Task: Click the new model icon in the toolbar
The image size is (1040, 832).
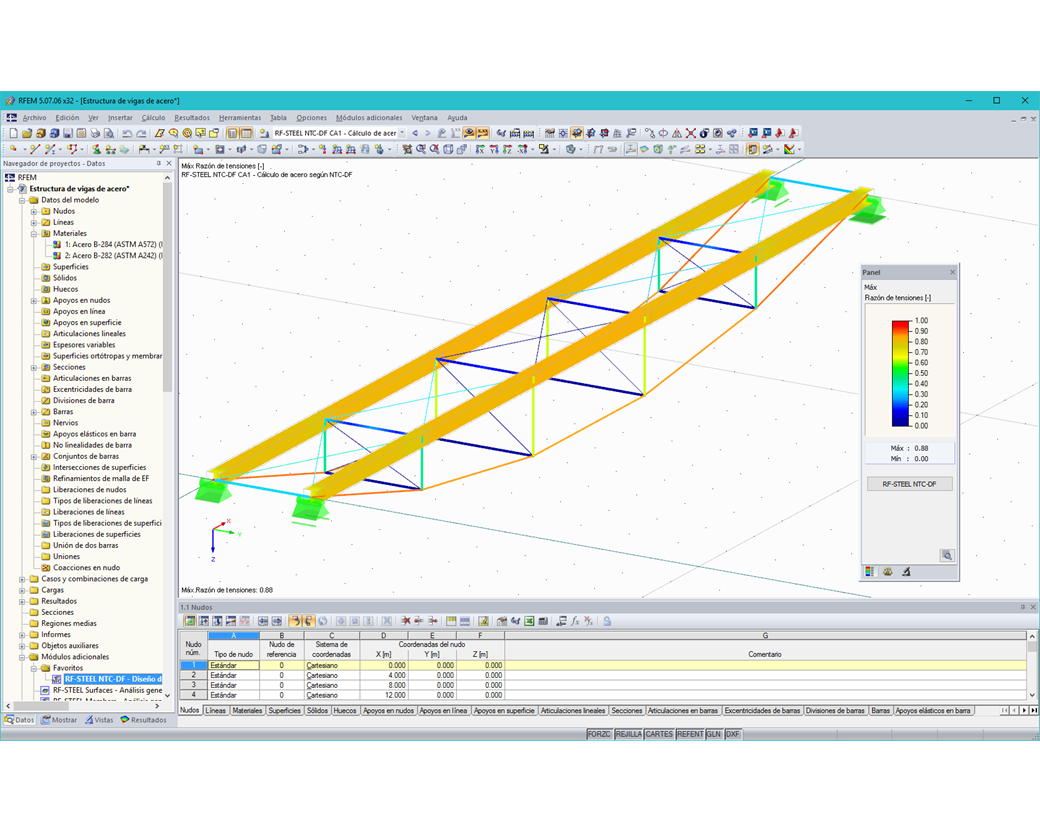Action: 13,133
